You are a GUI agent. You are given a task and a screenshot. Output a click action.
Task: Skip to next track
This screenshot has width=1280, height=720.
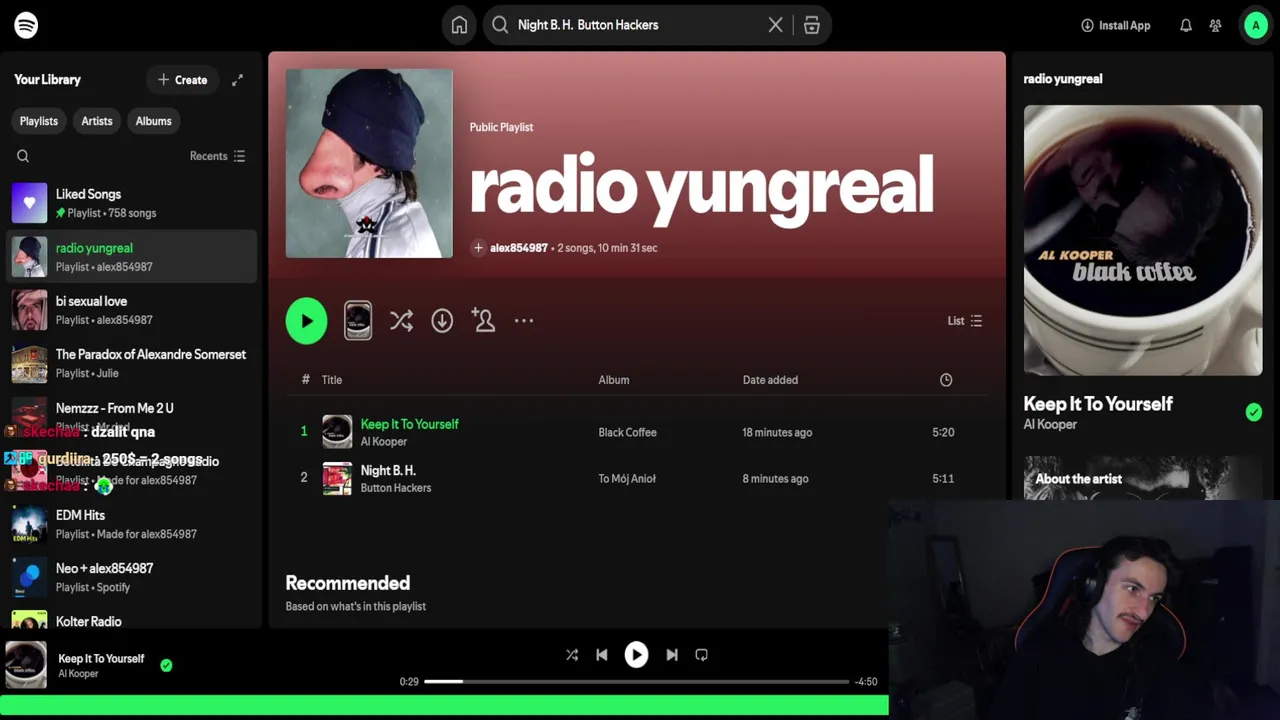pos(672,655)
